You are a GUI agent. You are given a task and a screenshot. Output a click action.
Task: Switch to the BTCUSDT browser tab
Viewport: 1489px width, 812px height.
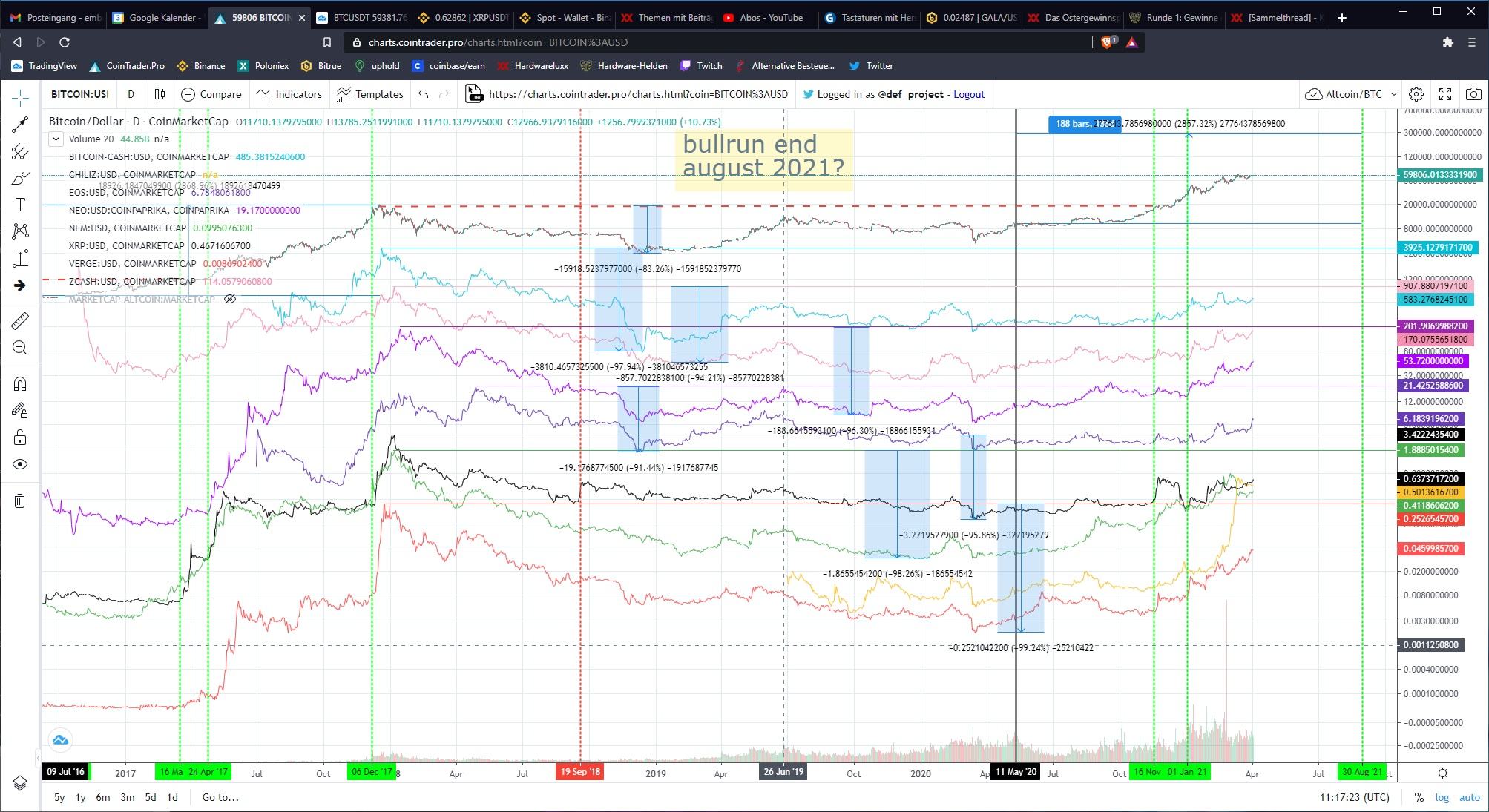(x=363, y=17)
